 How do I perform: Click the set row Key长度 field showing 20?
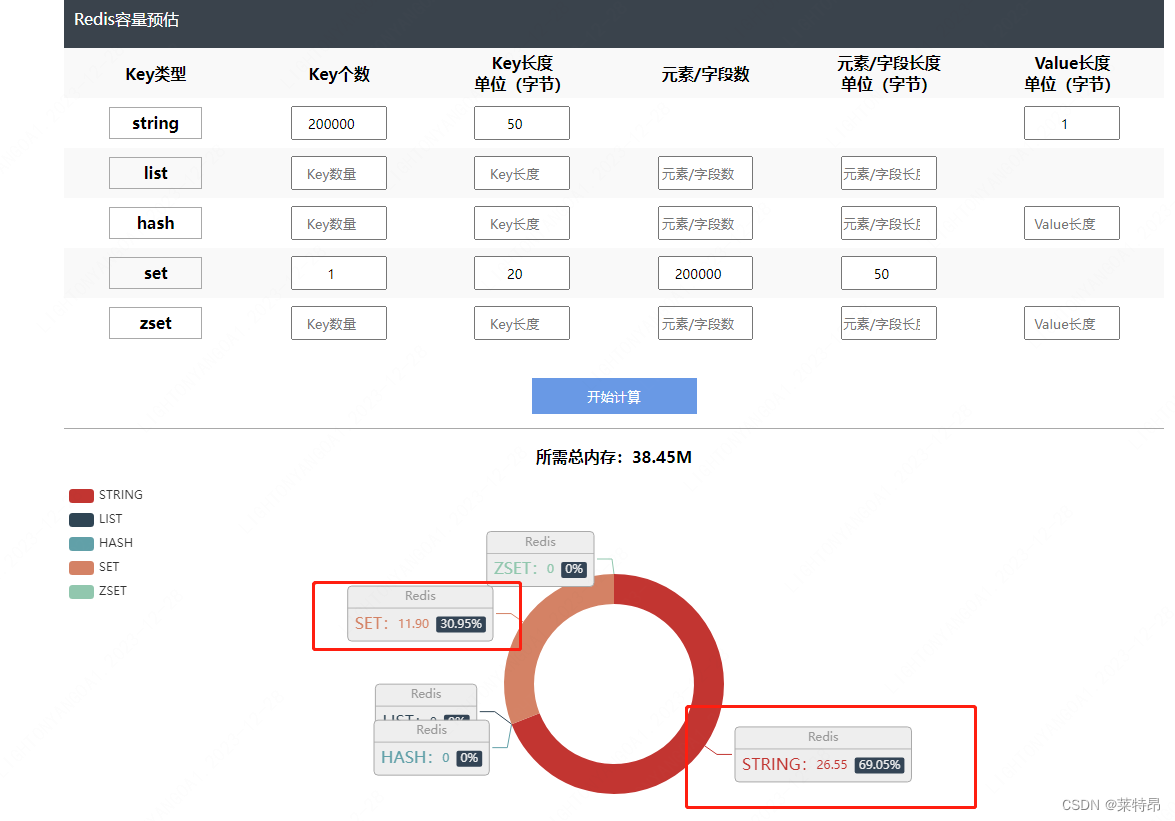tap(521, 273)
